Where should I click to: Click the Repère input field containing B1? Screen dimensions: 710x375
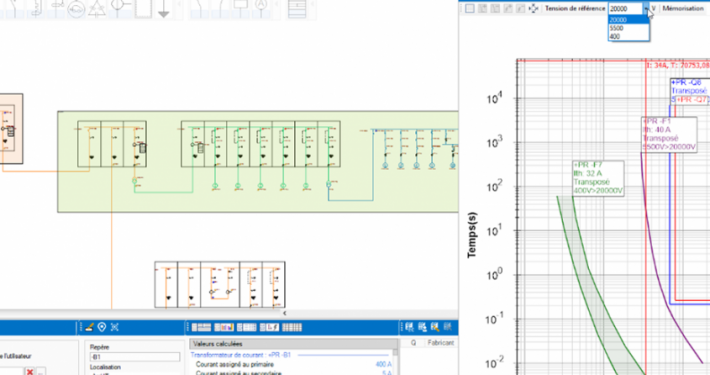134,357
